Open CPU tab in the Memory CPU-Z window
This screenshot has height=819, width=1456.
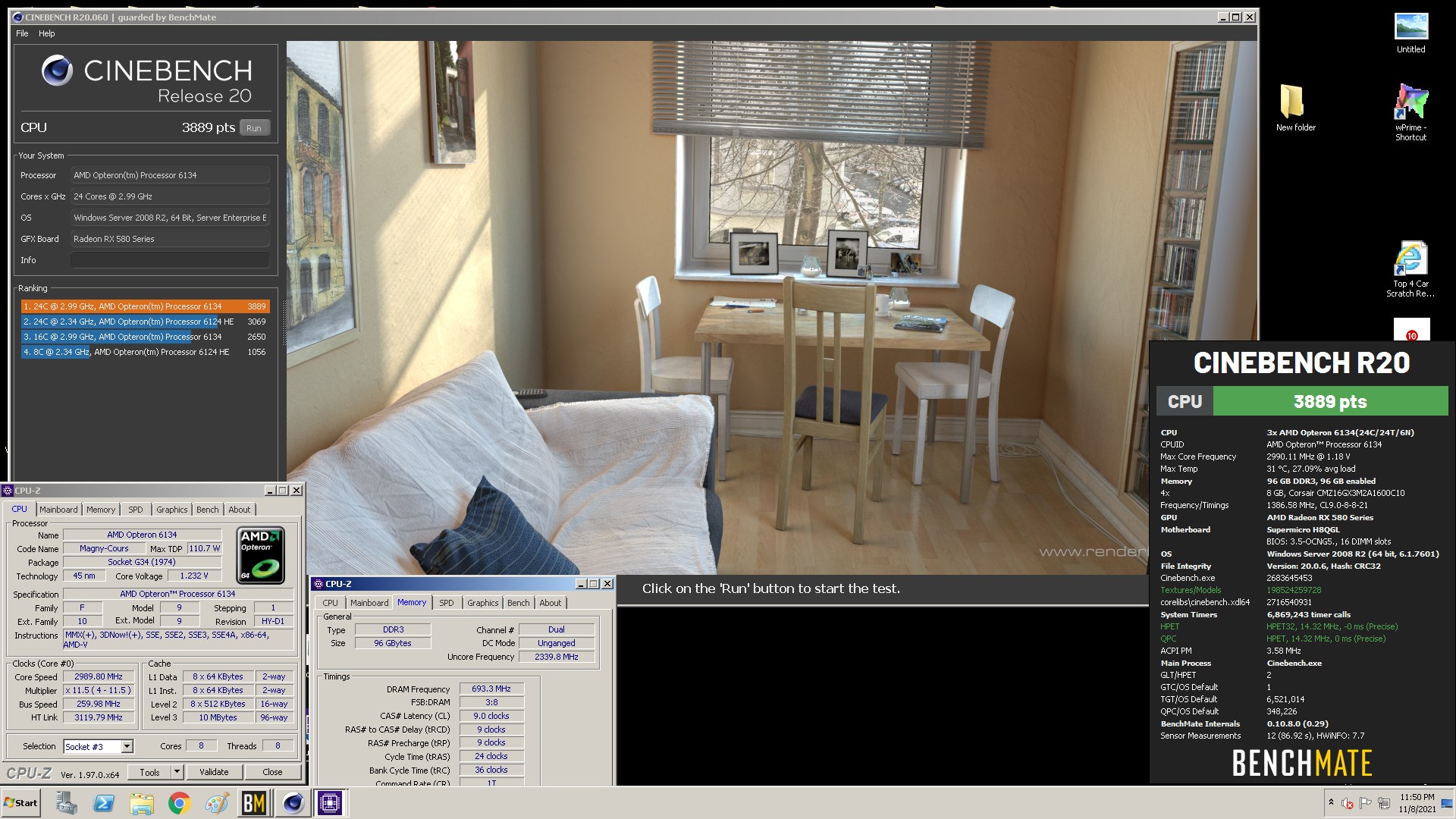331,603
